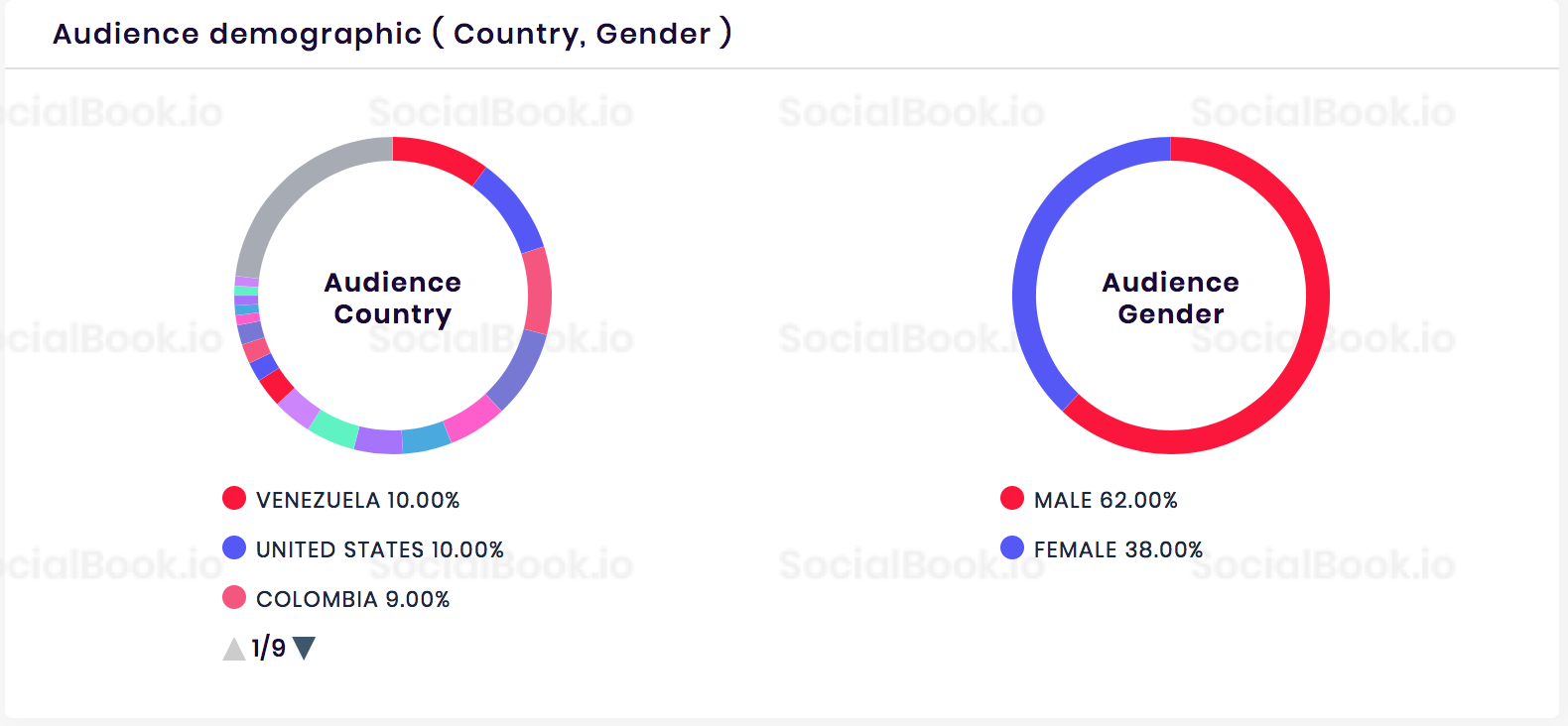Click the Venezuela red legend dot
The width and height of the screenshot is (1568, 726).
tap(234, 498)
